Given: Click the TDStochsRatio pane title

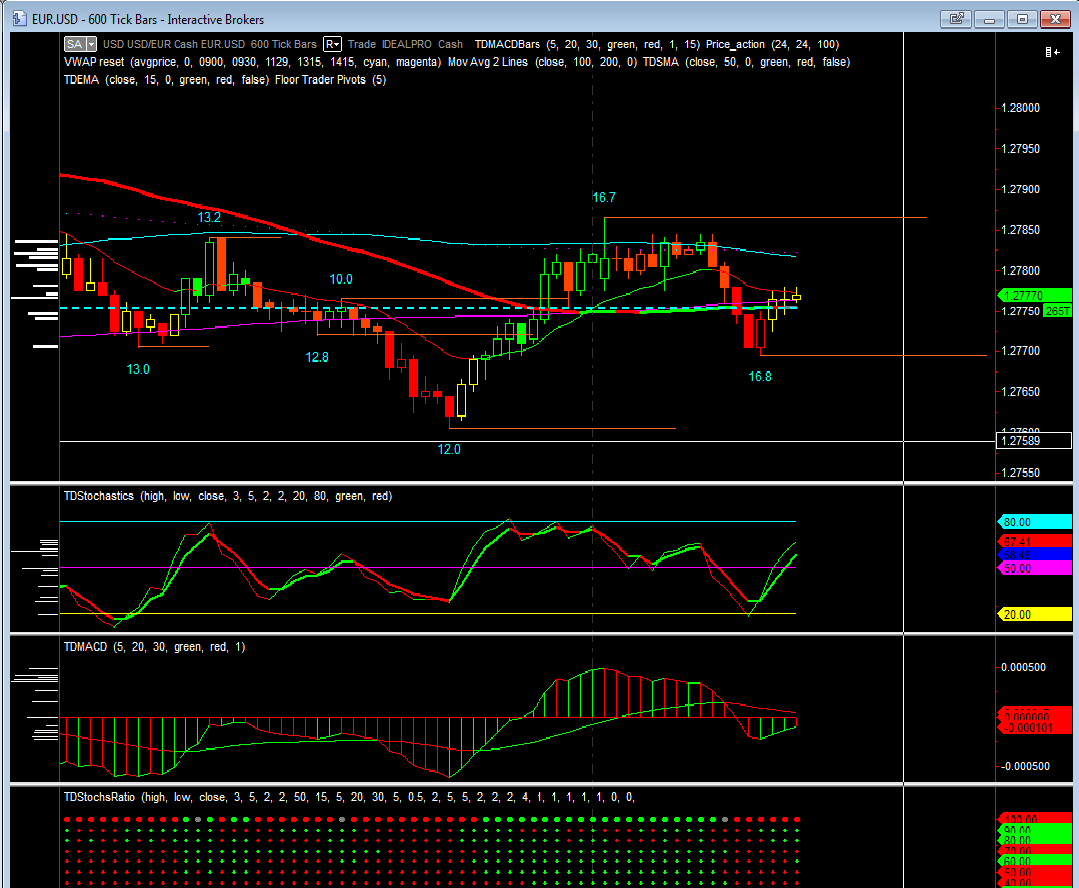Looking at the screenshot, I should 349,797.
